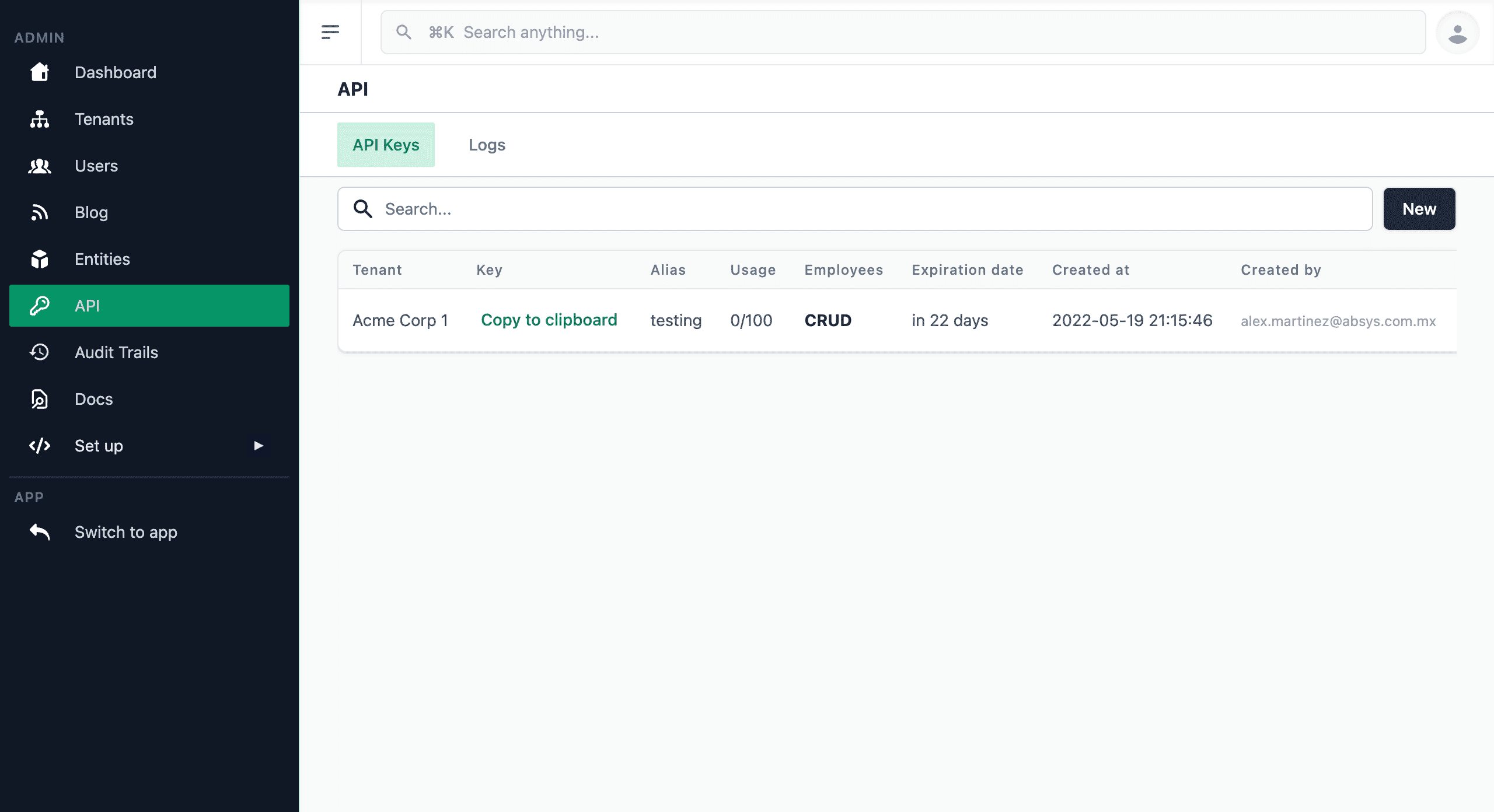Click the Employees column header
Viewport: 1494px width, 812px height.
coord(843,269)
